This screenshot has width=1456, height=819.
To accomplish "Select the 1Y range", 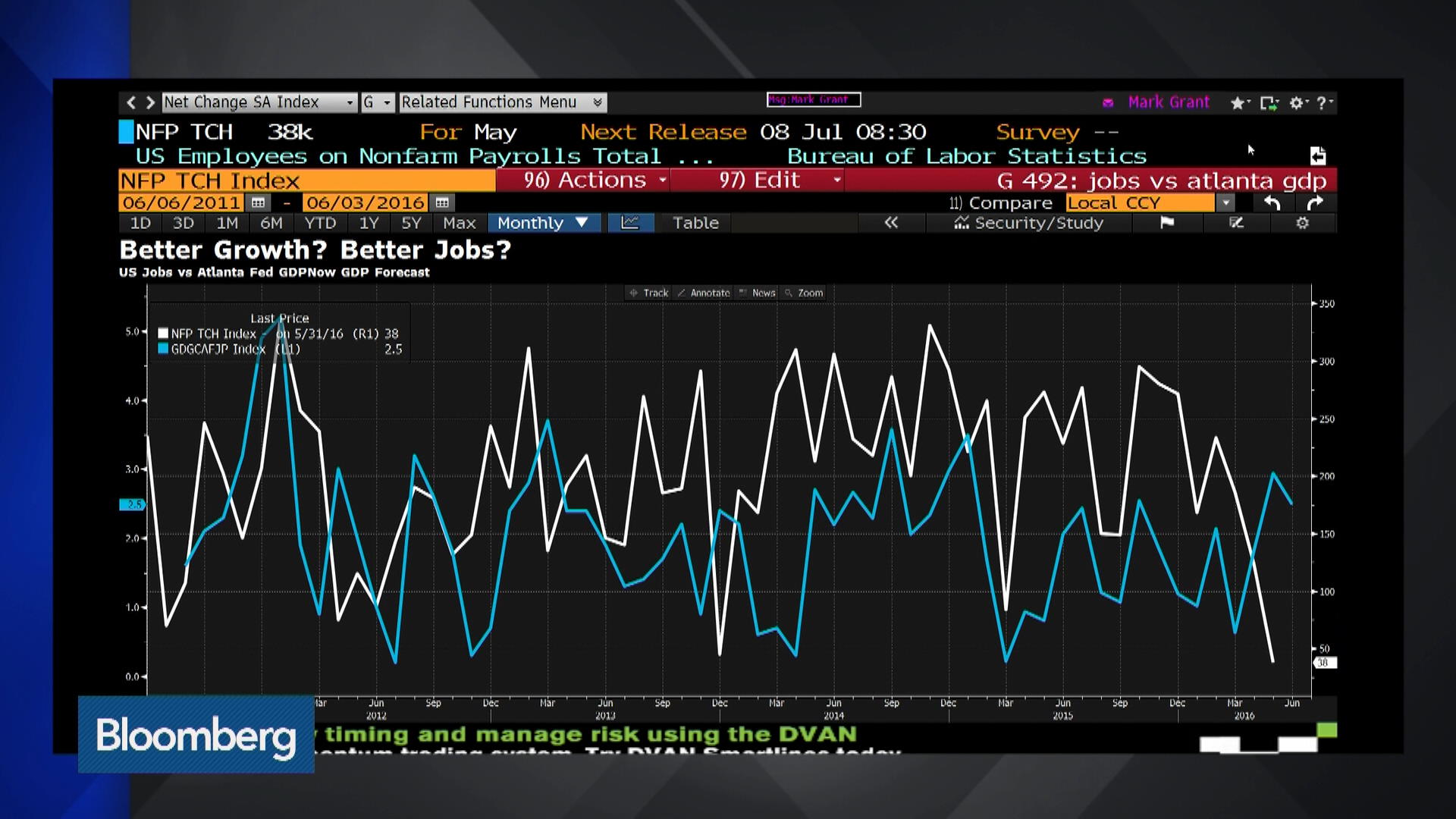I will 369,223.
